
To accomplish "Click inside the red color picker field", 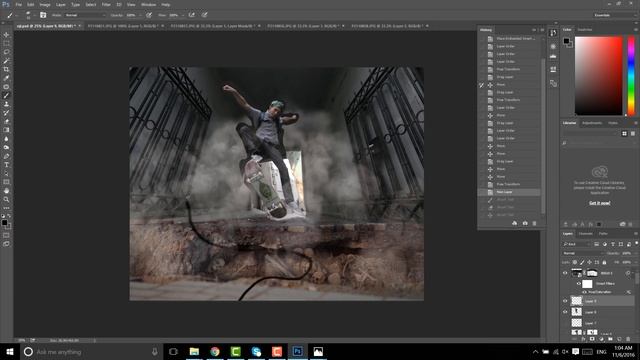I will [598, 76].
